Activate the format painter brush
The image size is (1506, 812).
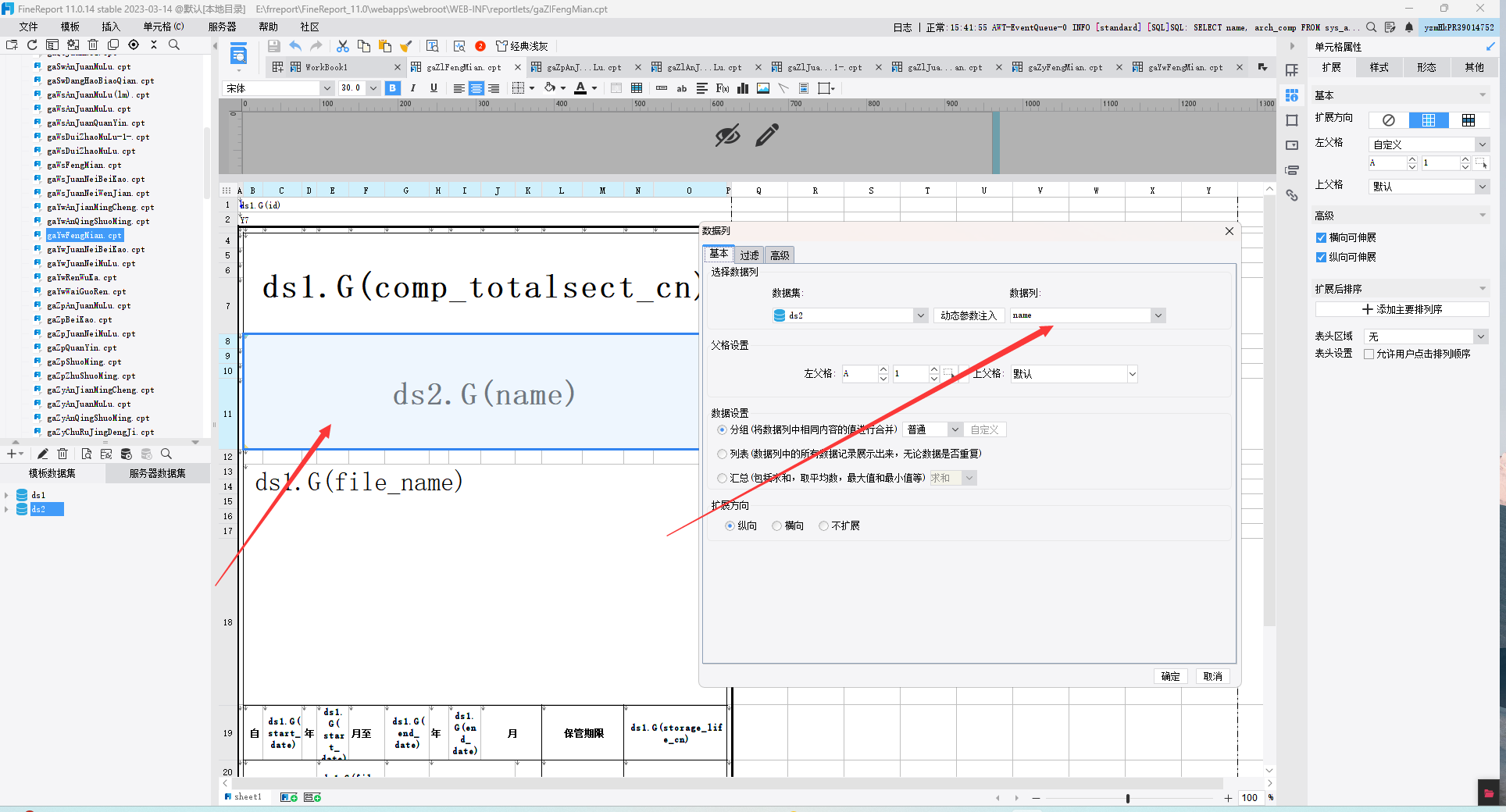pyautogui.click(x=406, y=46)
